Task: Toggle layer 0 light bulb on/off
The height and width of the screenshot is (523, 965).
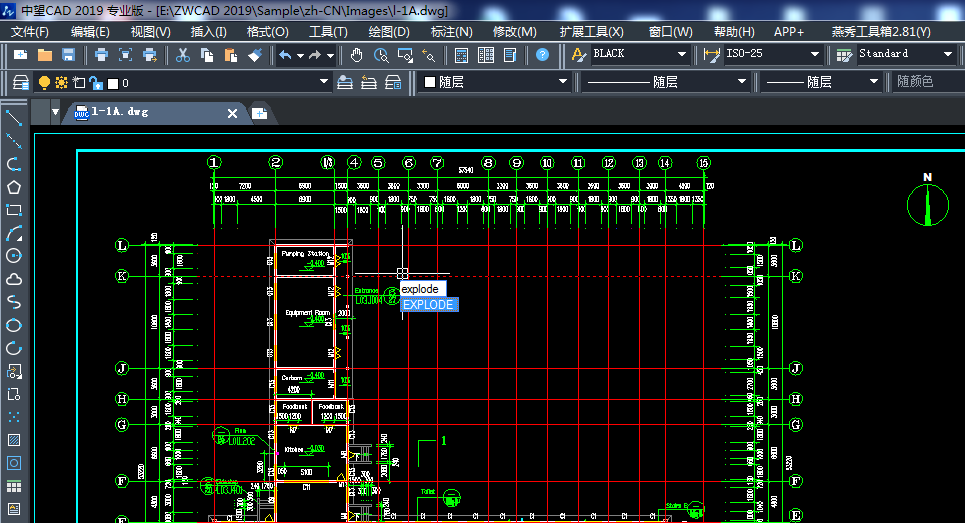Action: (x=44, y=83)
